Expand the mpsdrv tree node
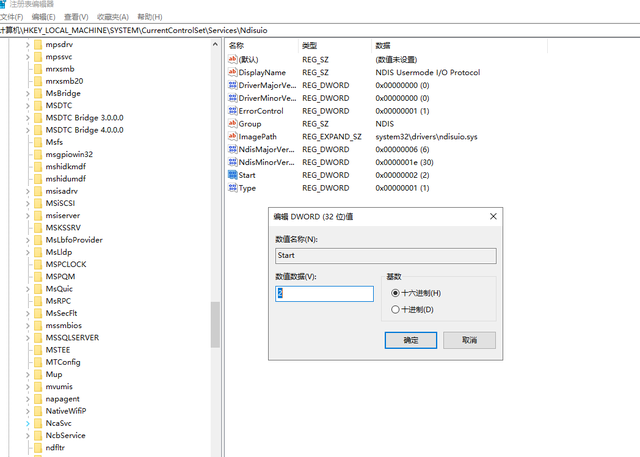Viewport: 640px width, 457px height. tap(28, 44)
